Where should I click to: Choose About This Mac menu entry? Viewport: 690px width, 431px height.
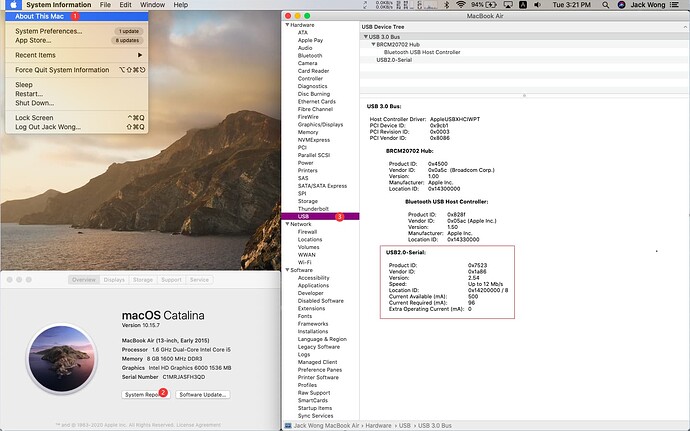point(77,16)
